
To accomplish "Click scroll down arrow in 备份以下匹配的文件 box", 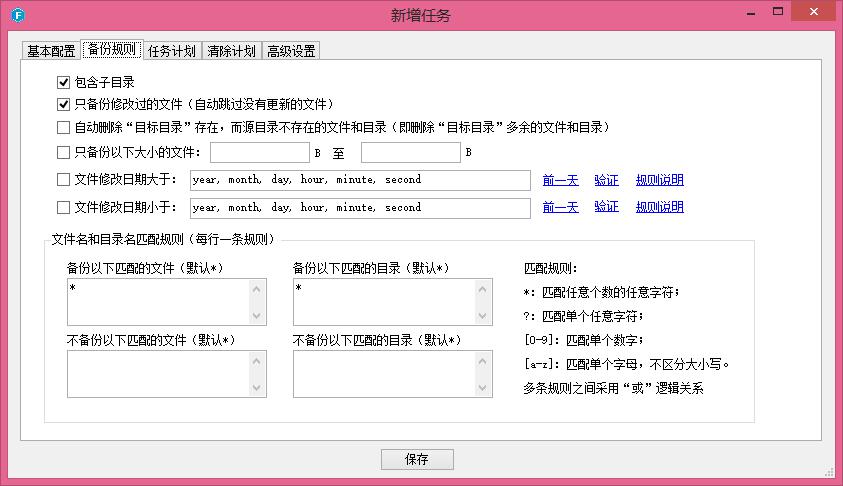I will coord(256,316).
